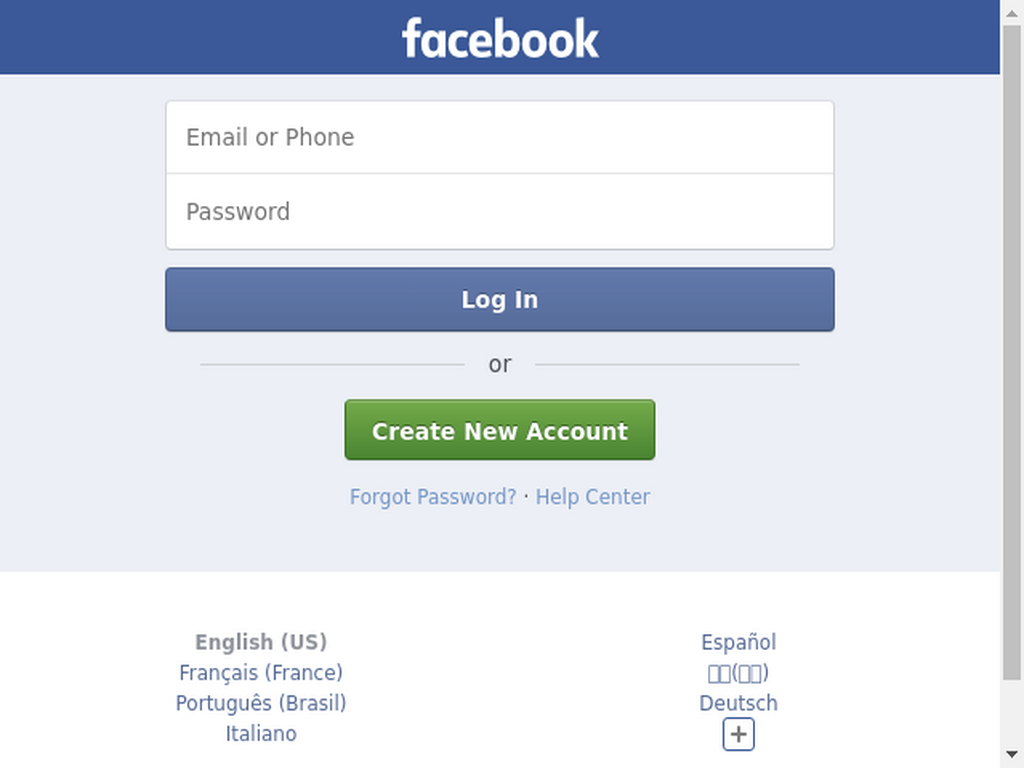The height and width of the screenshot is (768, 1024).
Task: Select English (US) language
Action: pos(261,642)
